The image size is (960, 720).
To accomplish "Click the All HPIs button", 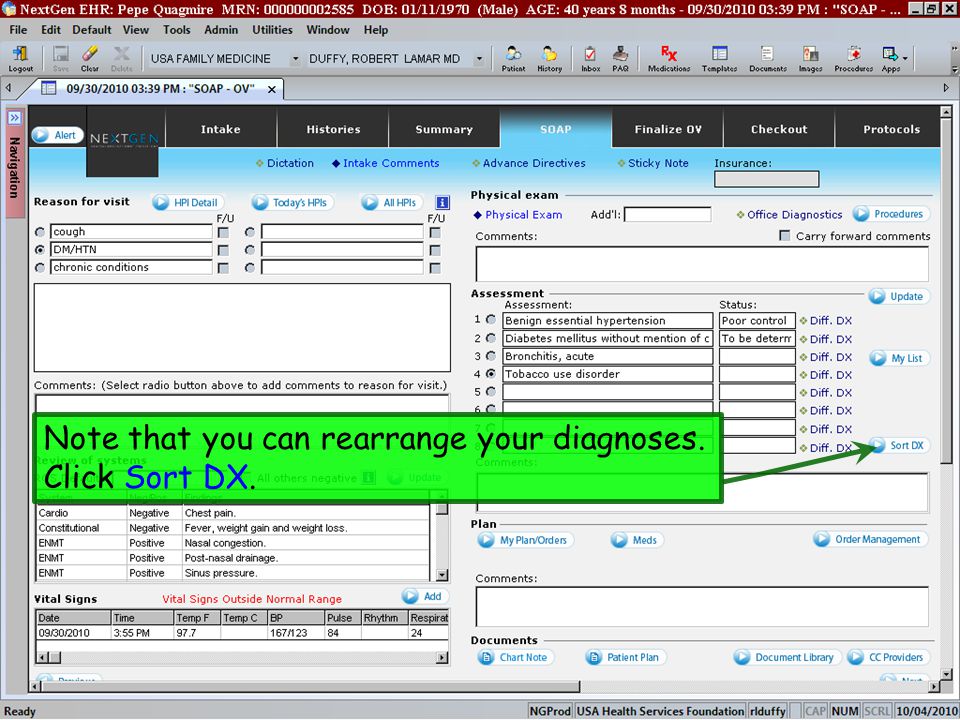I will 392,203.
